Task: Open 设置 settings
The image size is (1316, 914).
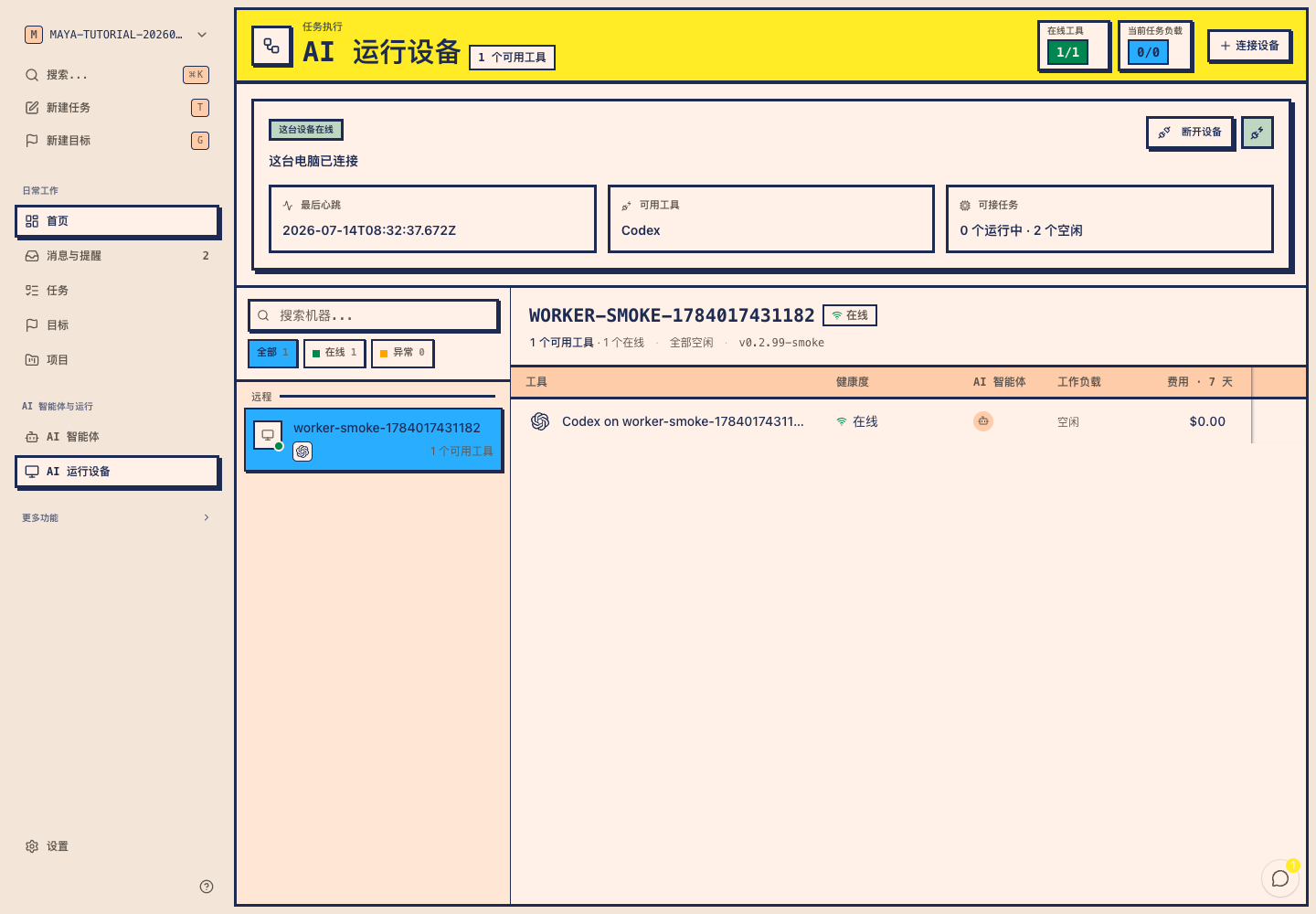Action: tap(117, 846)
